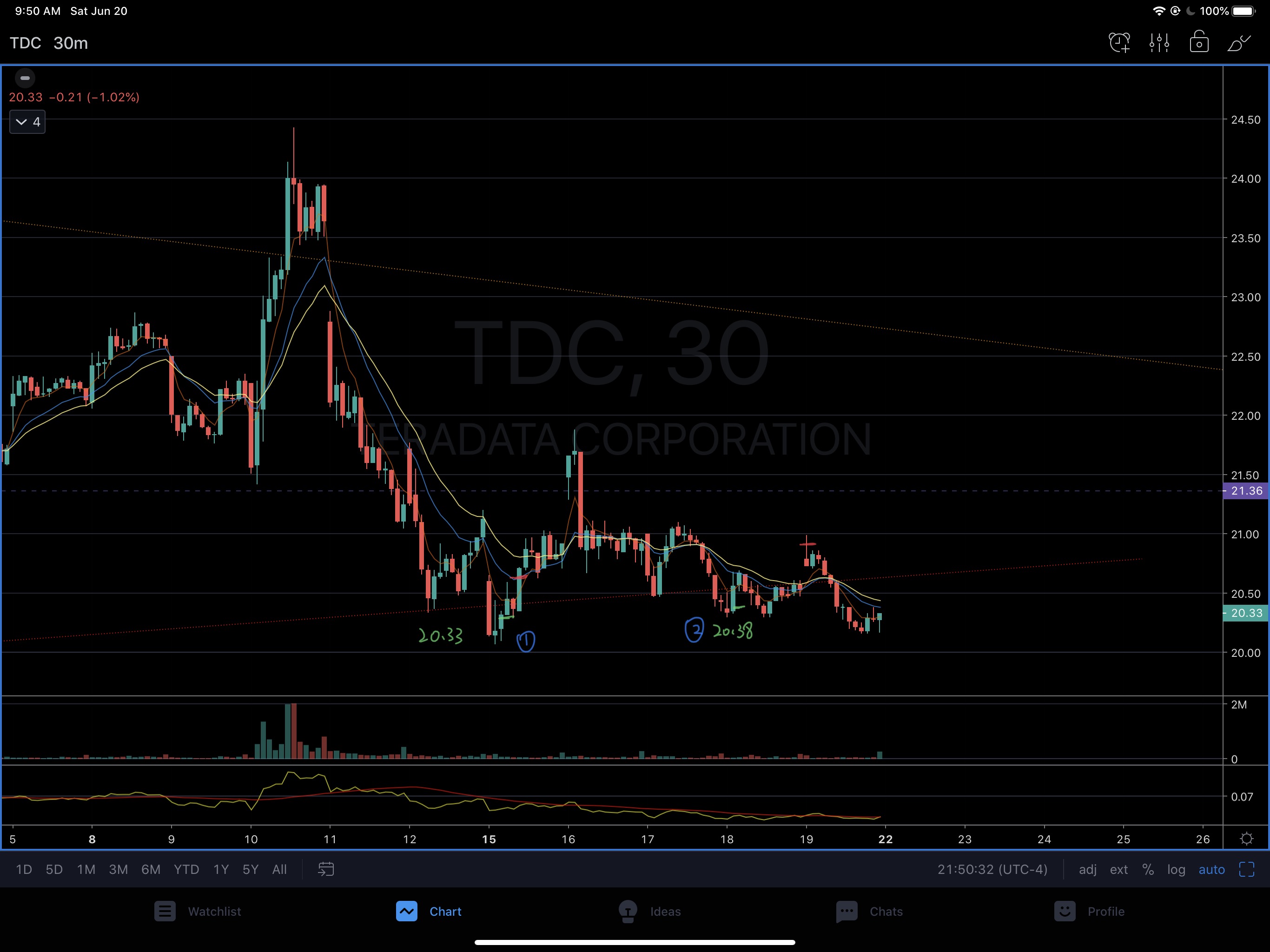1270x952 pixels.
Task: Select the 5D range
Action: click(54, 869)
